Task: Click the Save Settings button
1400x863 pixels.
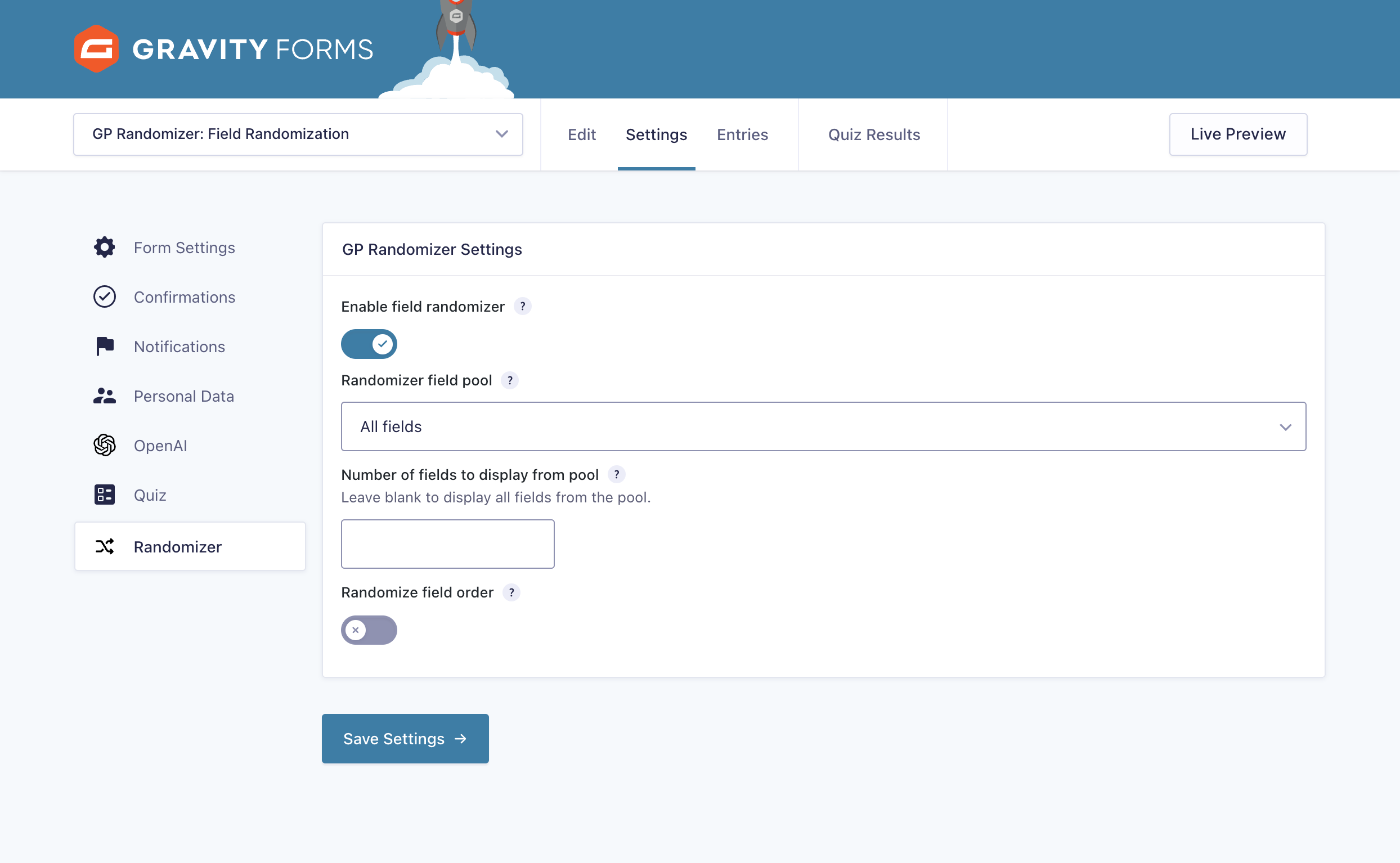Action: click(x=405, y=739)
